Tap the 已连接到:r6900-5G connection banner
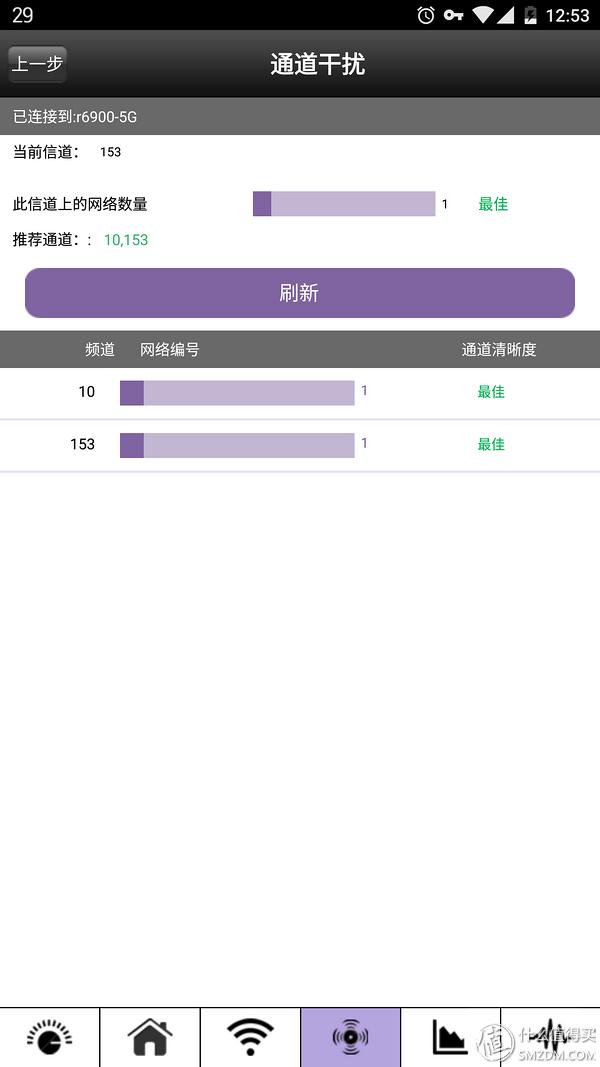600x1067 pixels. (x=300, y=117)
